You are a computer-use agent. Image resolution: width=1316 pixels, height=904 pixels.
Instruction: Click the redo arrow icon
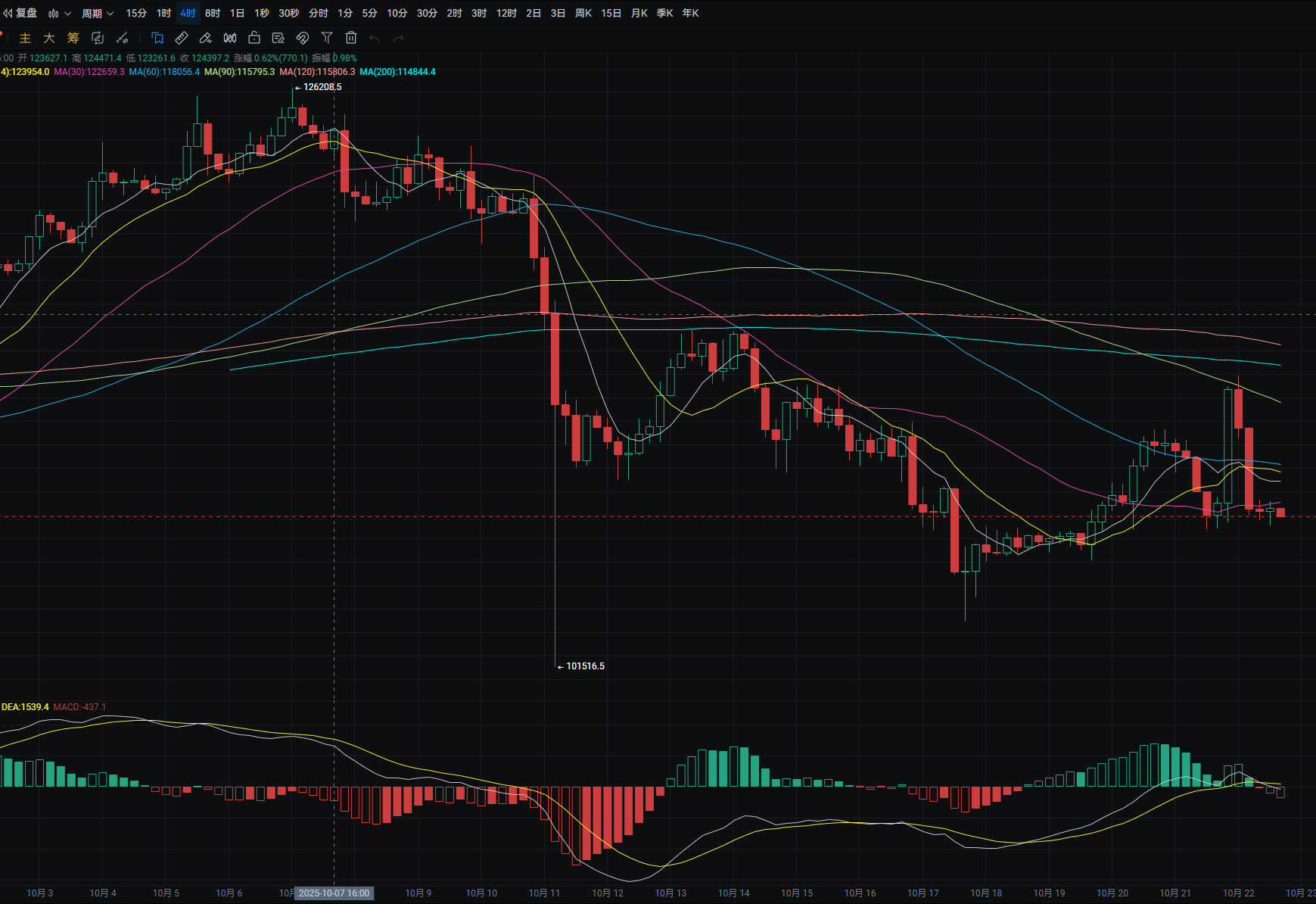coord(399,38)
